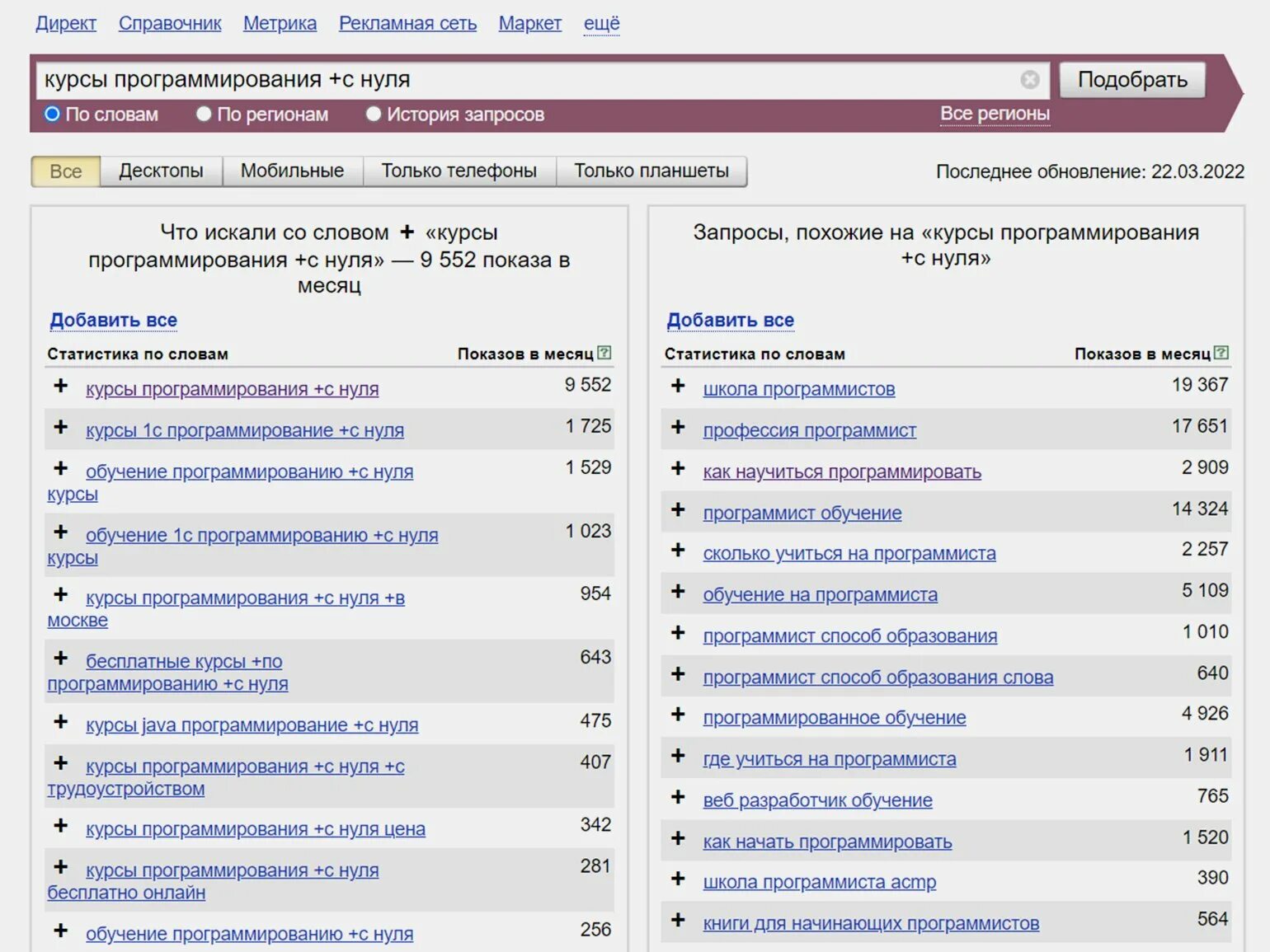Add 'курсы программирования +с нуля' via plus icon
This screenshot has height=952, width=1270.
tap(61, 386)
